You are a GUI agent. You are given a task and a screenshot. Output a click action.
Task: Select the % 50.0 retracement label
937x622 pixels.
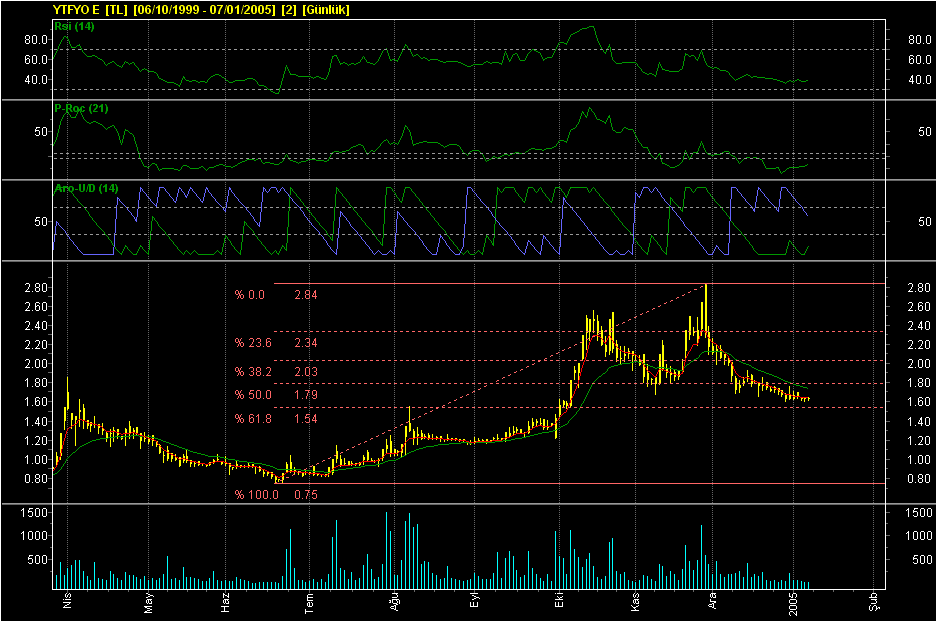253,395
